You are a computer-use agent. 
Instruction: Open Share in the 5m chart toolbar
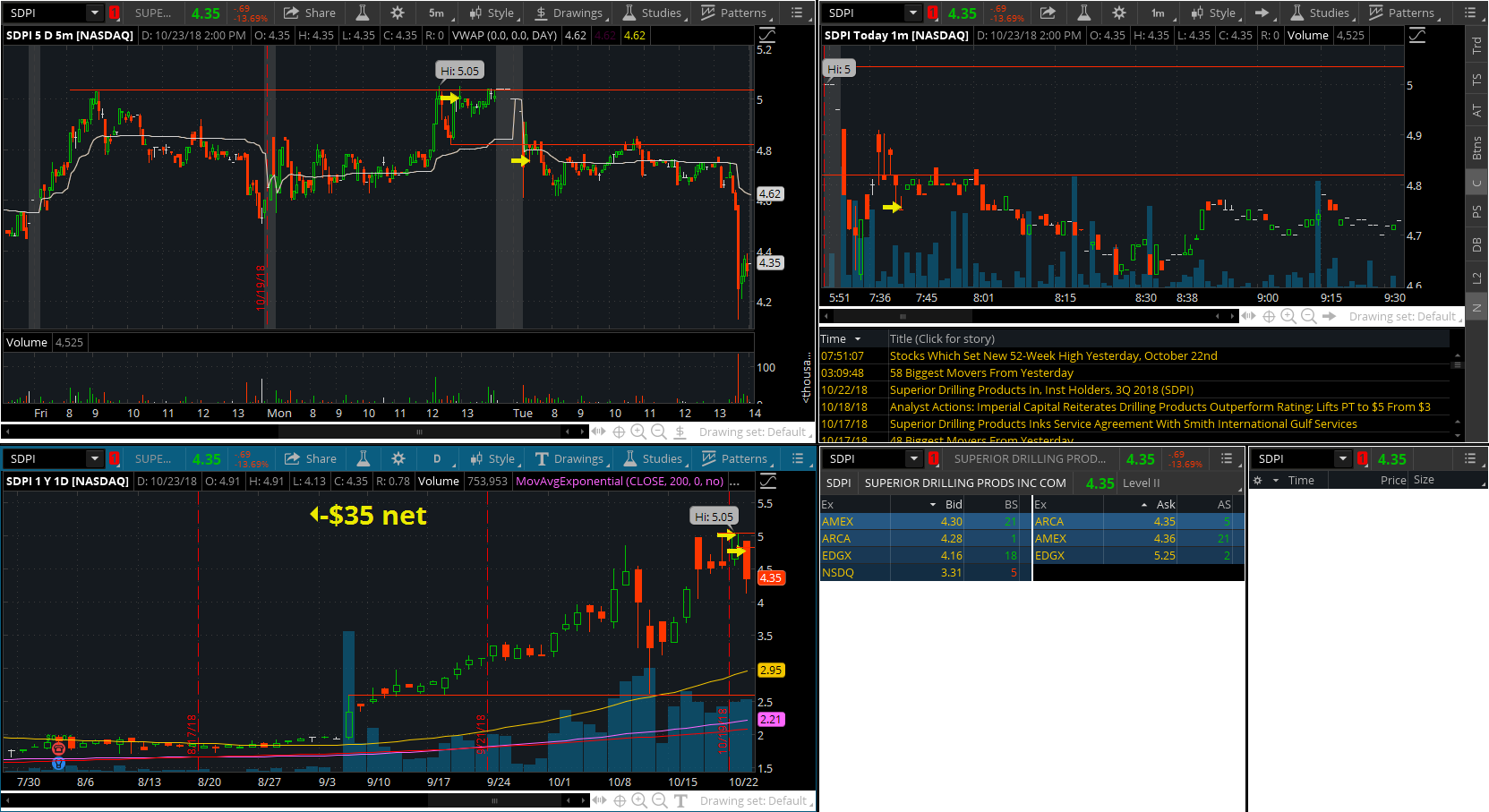(x=310, y=13)
